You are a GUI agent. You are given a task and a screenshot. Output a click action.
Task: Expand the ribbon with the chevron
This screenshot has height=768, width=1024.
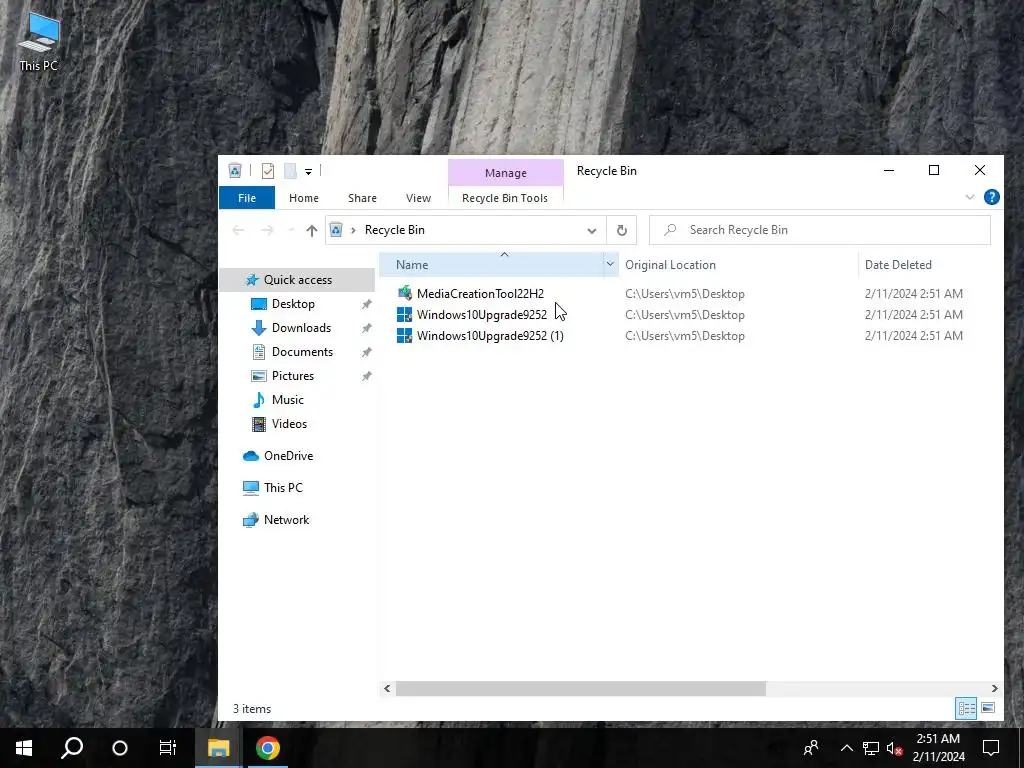(970, 197)
